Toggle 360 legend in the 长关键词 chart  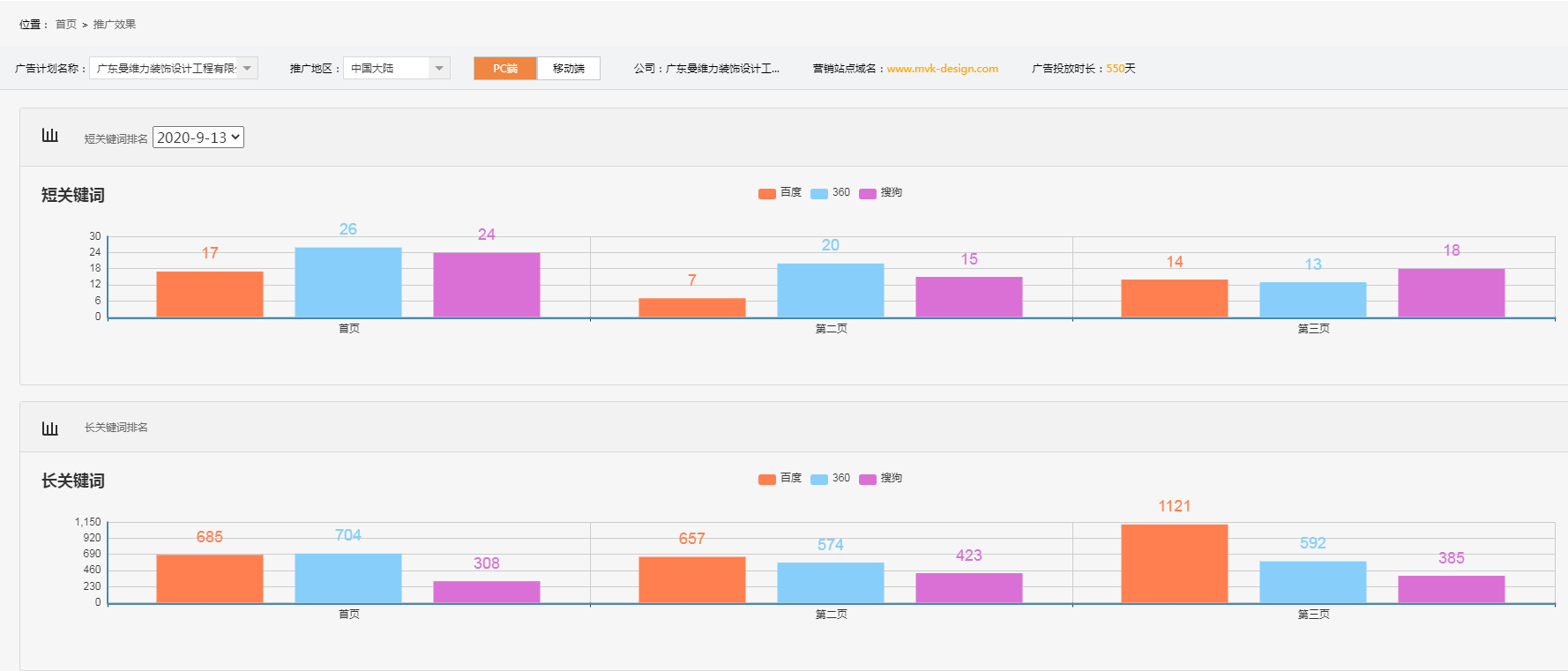(x=831, y=479)
